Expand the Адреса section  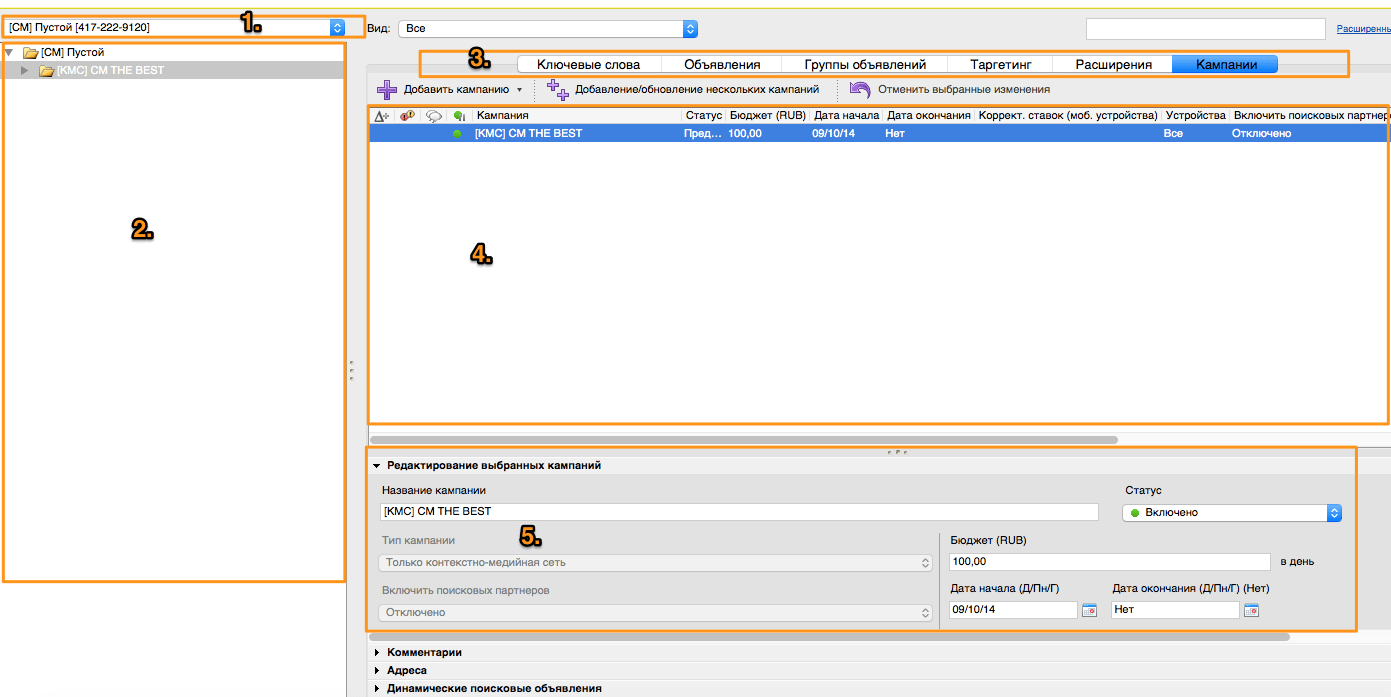pyautogui.click(x=377, y=670)
